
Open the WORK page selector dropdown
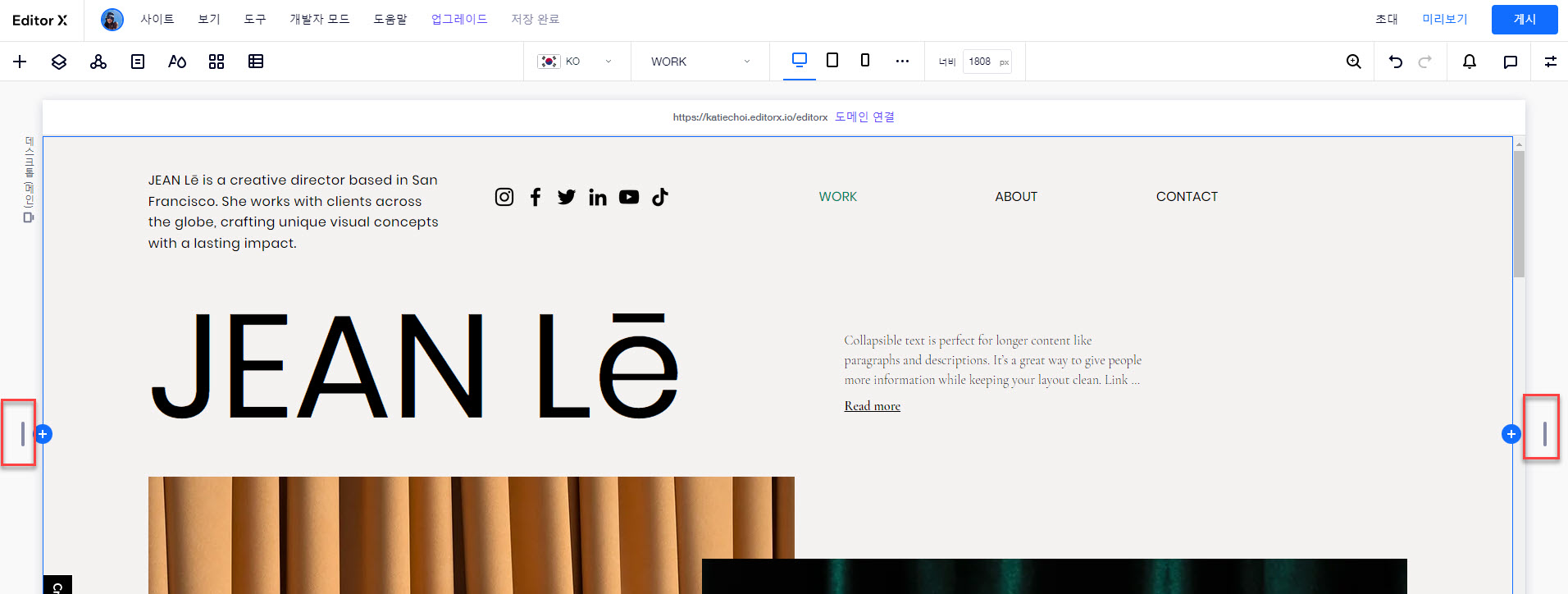(x=700, y=62)
